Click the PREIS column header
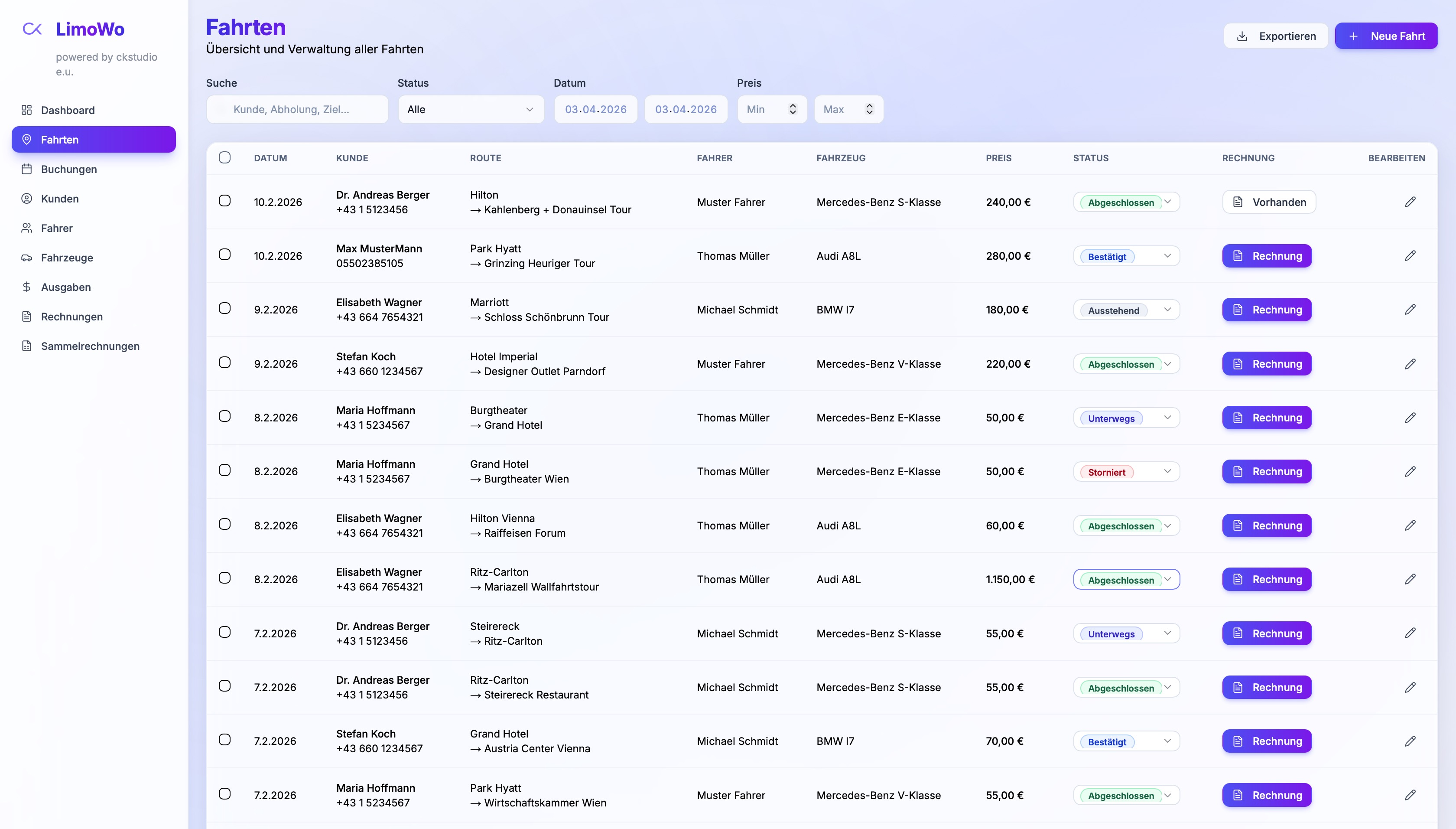 point(998,158)
